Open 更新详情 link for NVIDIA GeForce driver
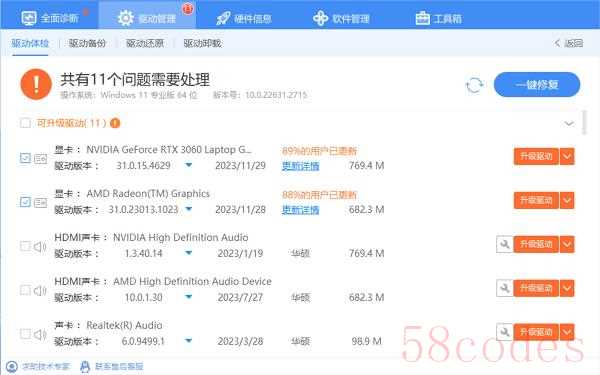The width and height of the screenshot is (600, 375). pyautogui.click(x=300, y=166)
